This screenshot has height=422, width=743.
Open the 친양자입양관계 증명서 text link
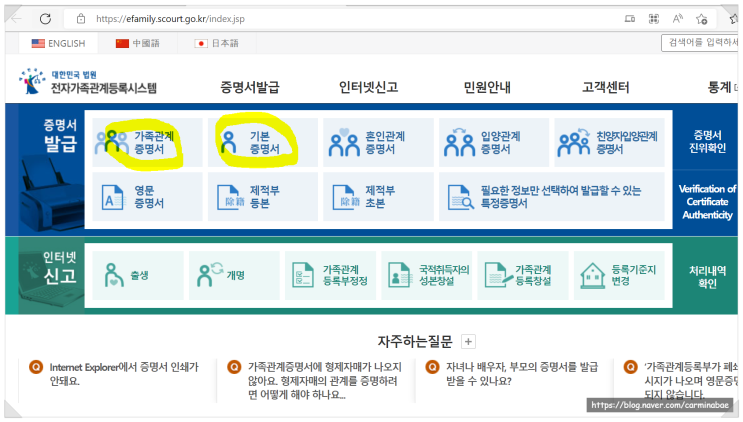[x=627, y=143]
